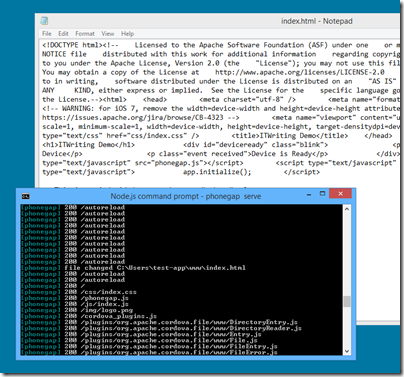Click '<meta charset="utf-8" />' text
Image resolution: width=404 pixels, height=377 pixels.
247,100
